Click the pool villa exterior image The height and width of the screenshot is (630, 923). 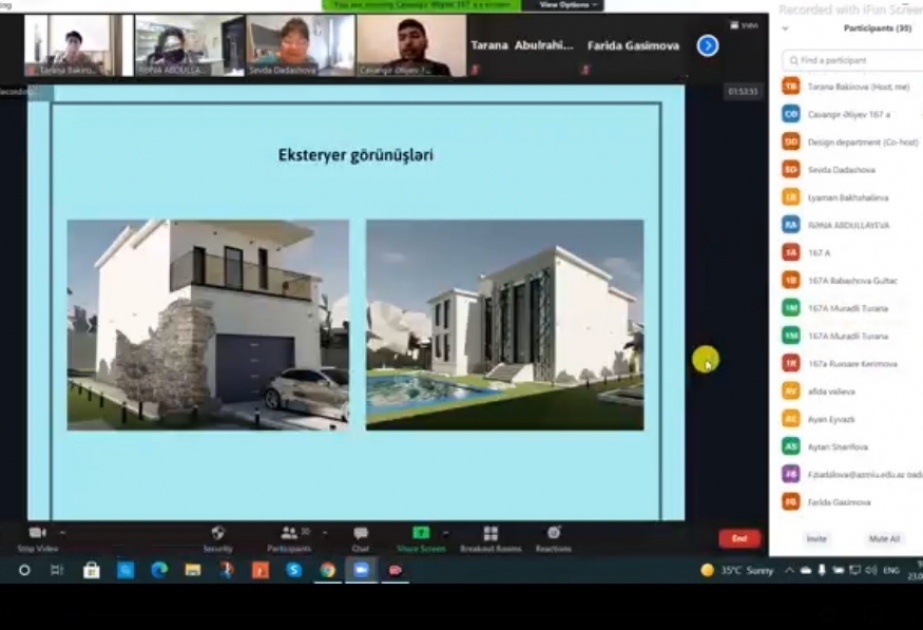505,325
